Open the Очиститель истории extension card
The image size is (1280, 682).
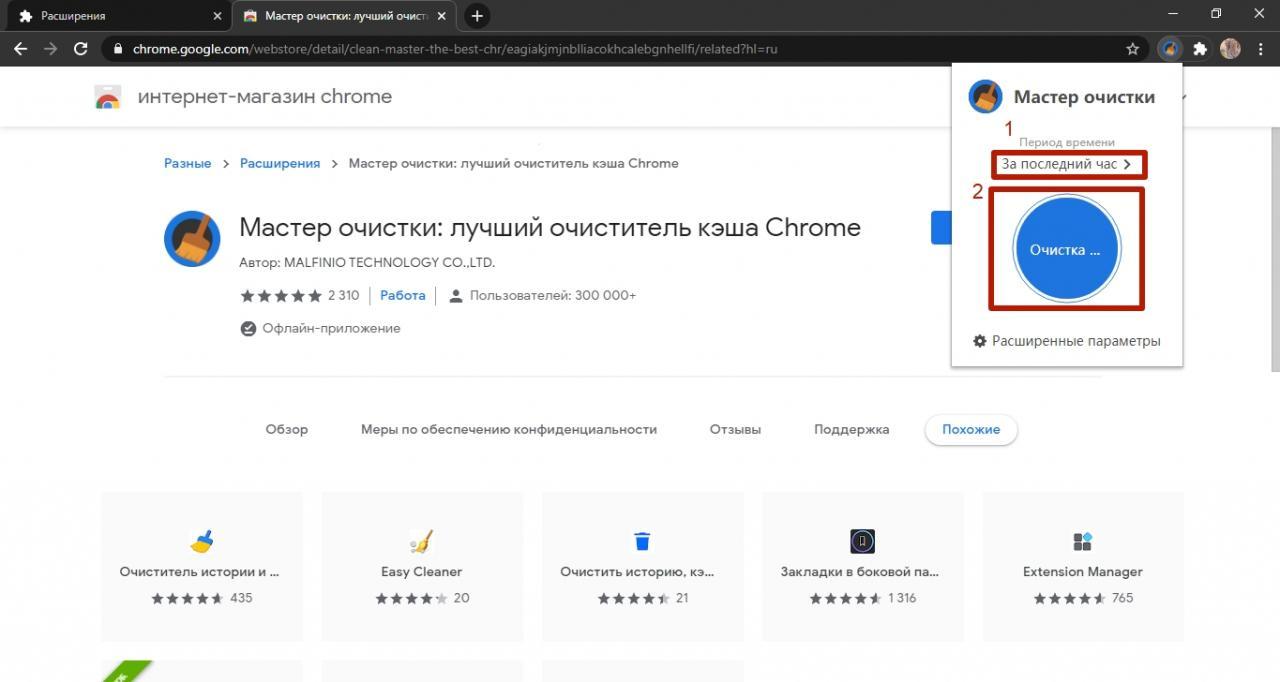tap(201, 565)
